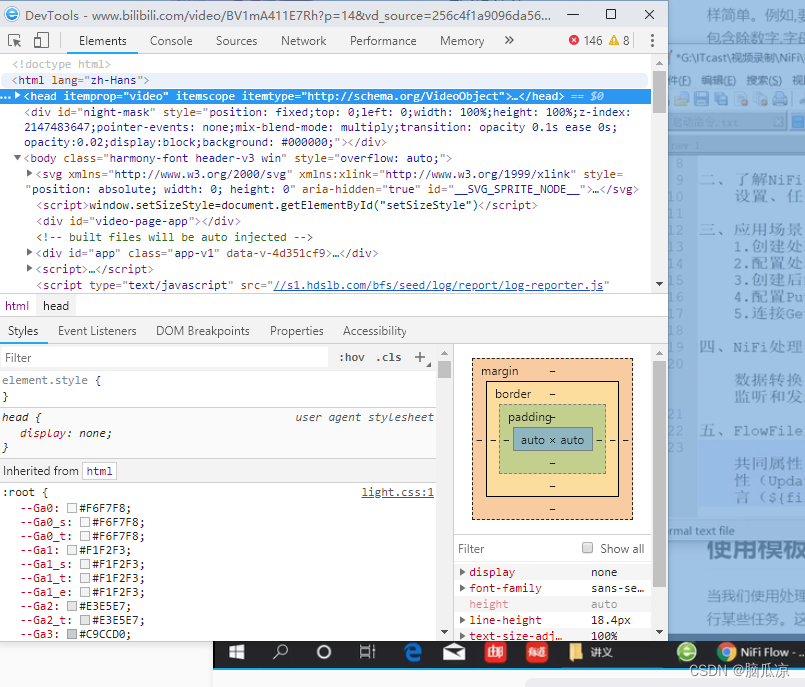This screenshot has height=687, width=805.
Task: Expand computed display property
Action: [x=463, y=571]
